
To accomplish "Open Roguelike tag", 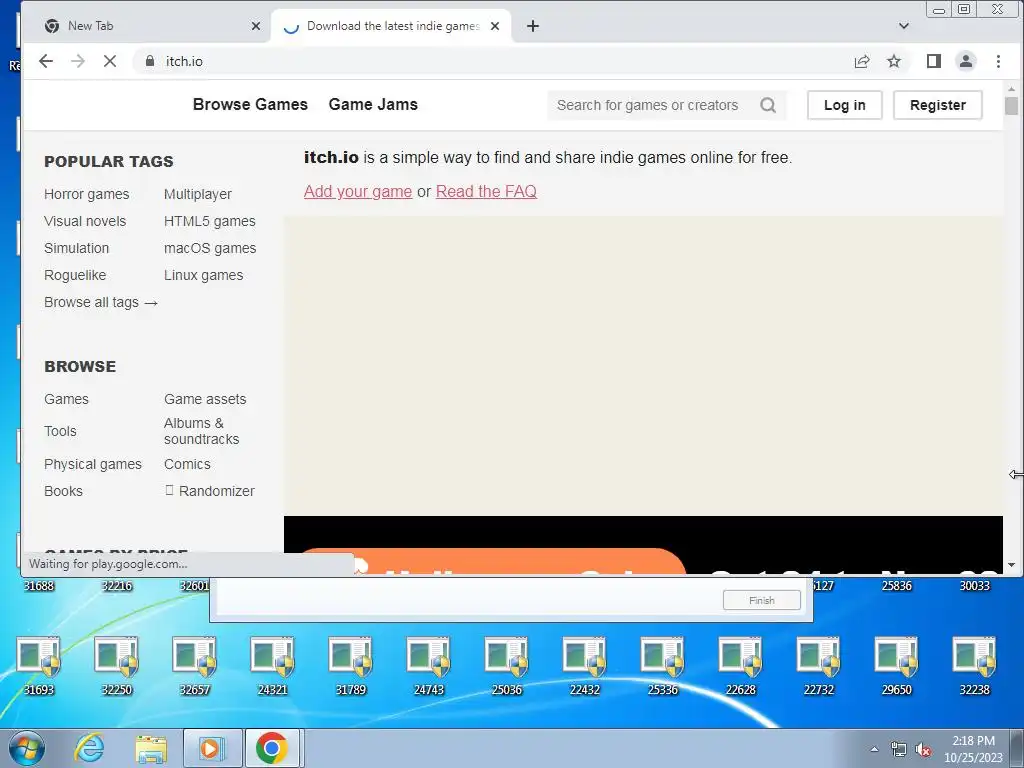I will click(x=75, y=275).
